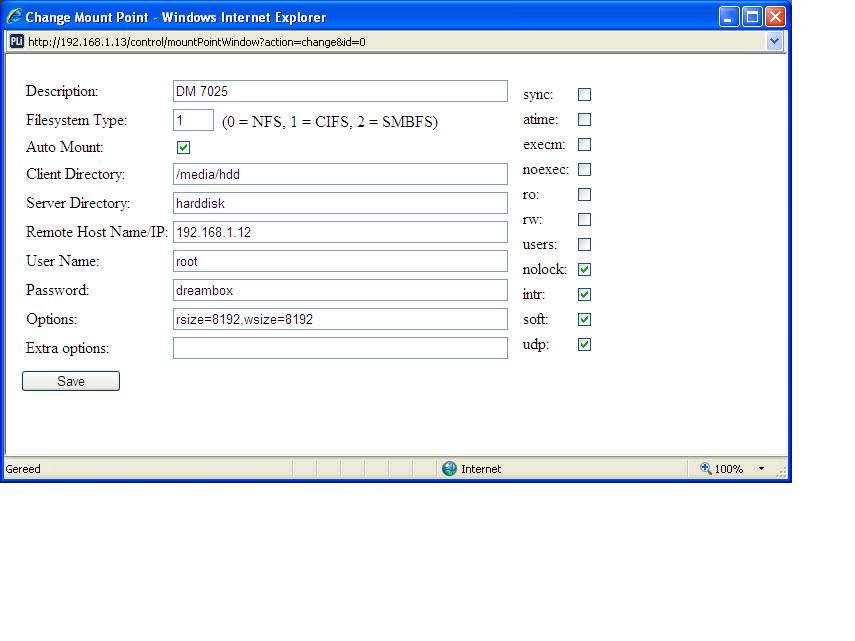Click the User Name field root
This screenshot has width=855, height=641.
340,261
